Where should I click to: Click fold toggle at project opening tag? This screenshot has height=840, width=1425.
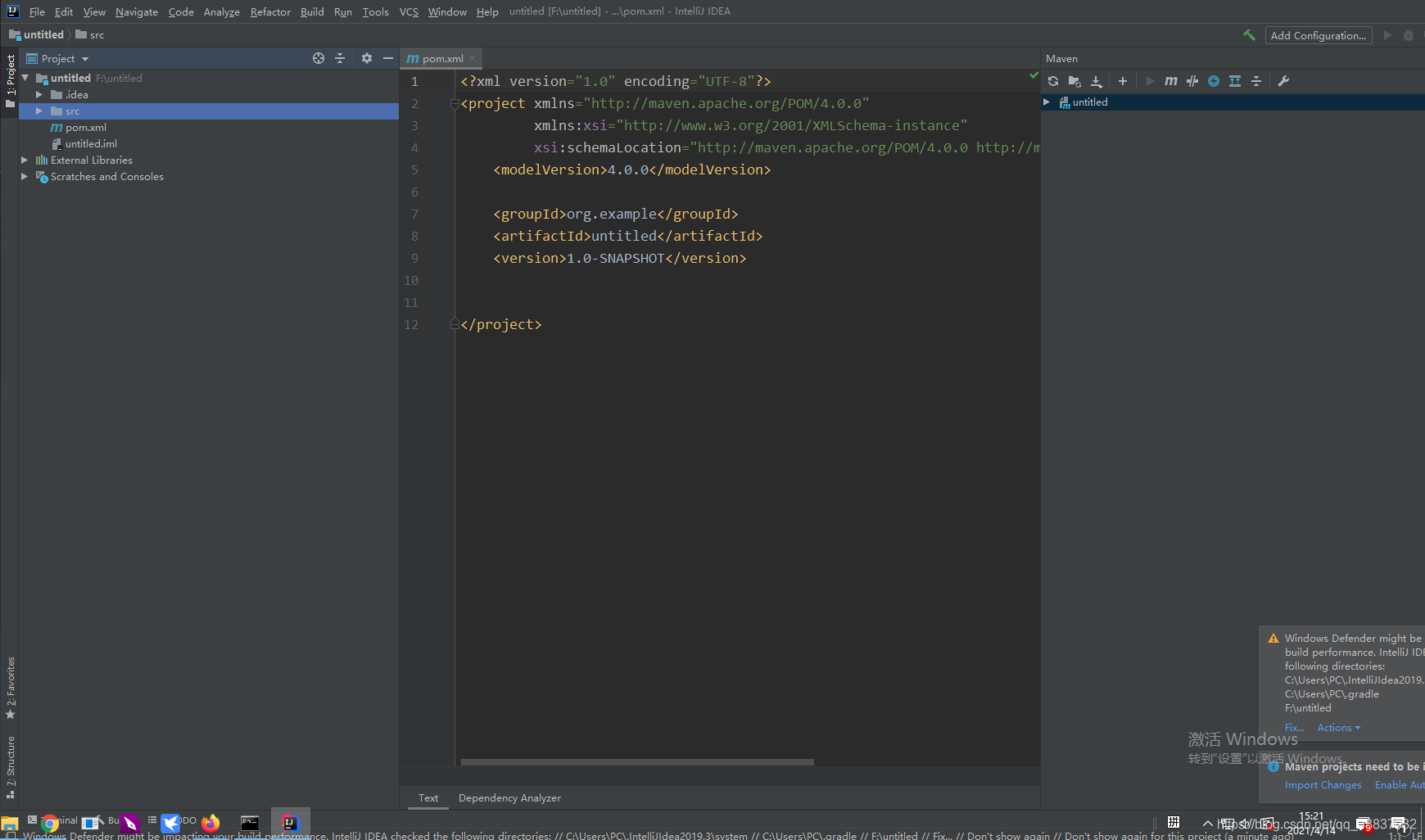455,104
